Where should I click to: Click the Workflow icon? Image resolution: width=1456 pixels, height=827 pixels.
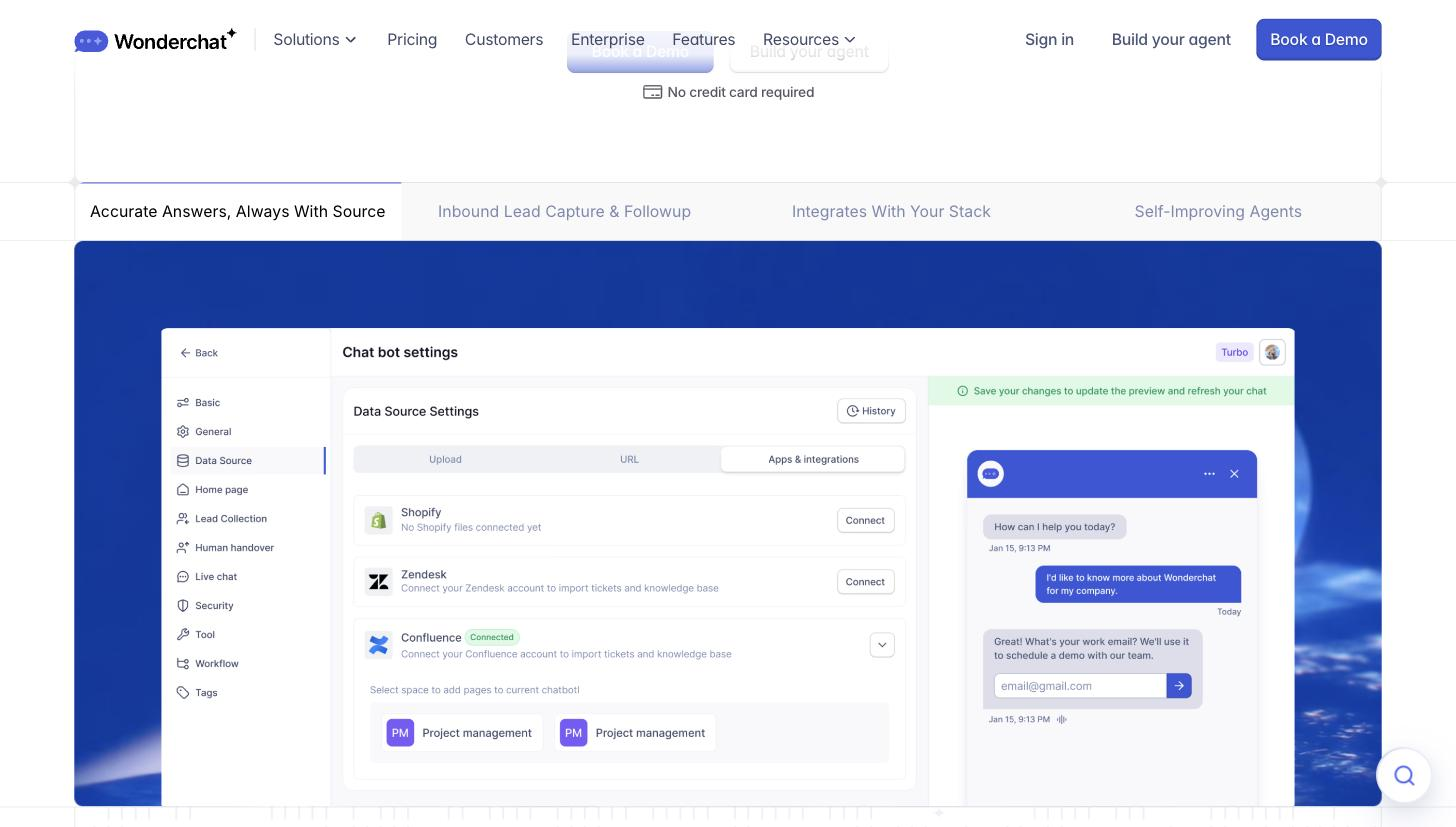[x=183, y=664]
